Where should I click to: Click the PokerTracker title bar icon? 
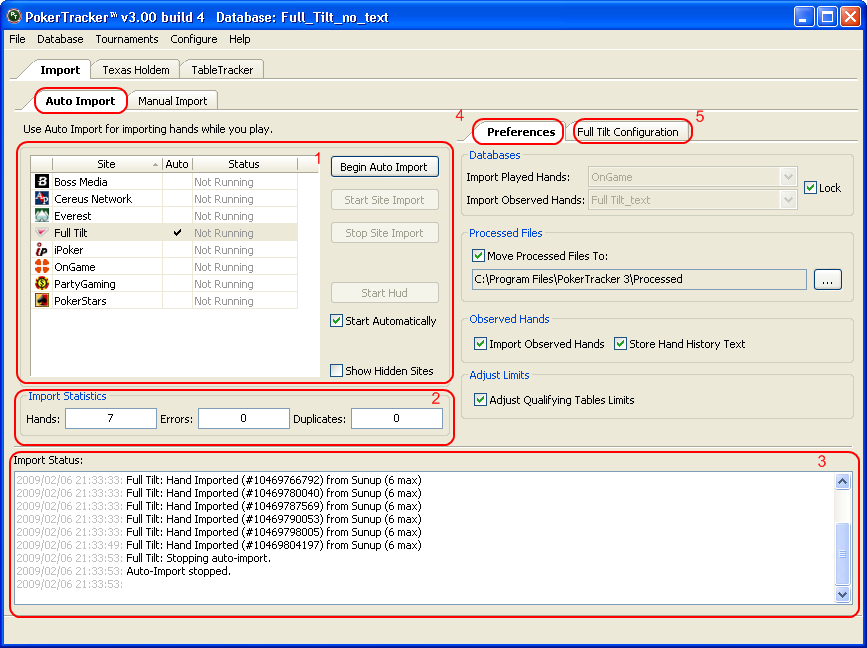pyautogui.click(x=13, y=17)
